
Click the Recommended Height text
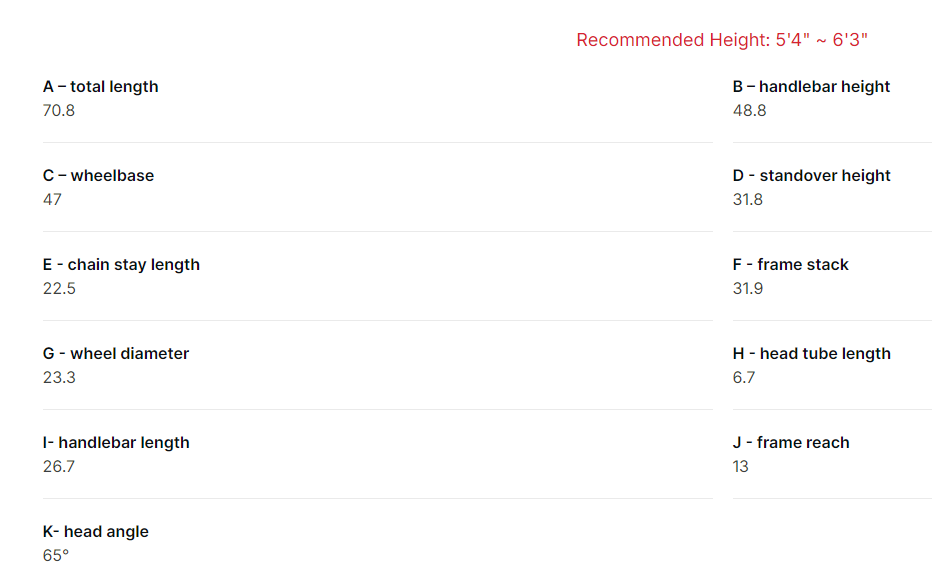(722, 40)
